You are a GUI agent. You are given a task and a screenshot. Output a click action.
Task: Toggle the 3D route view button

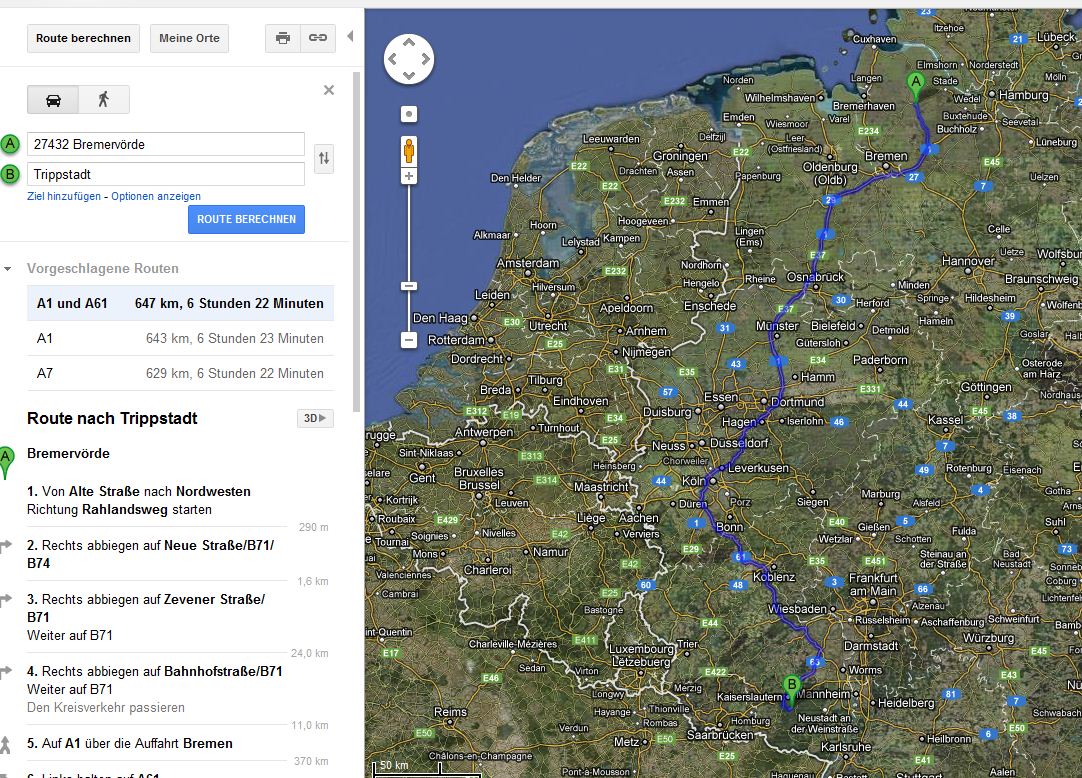tap(315, 418)
